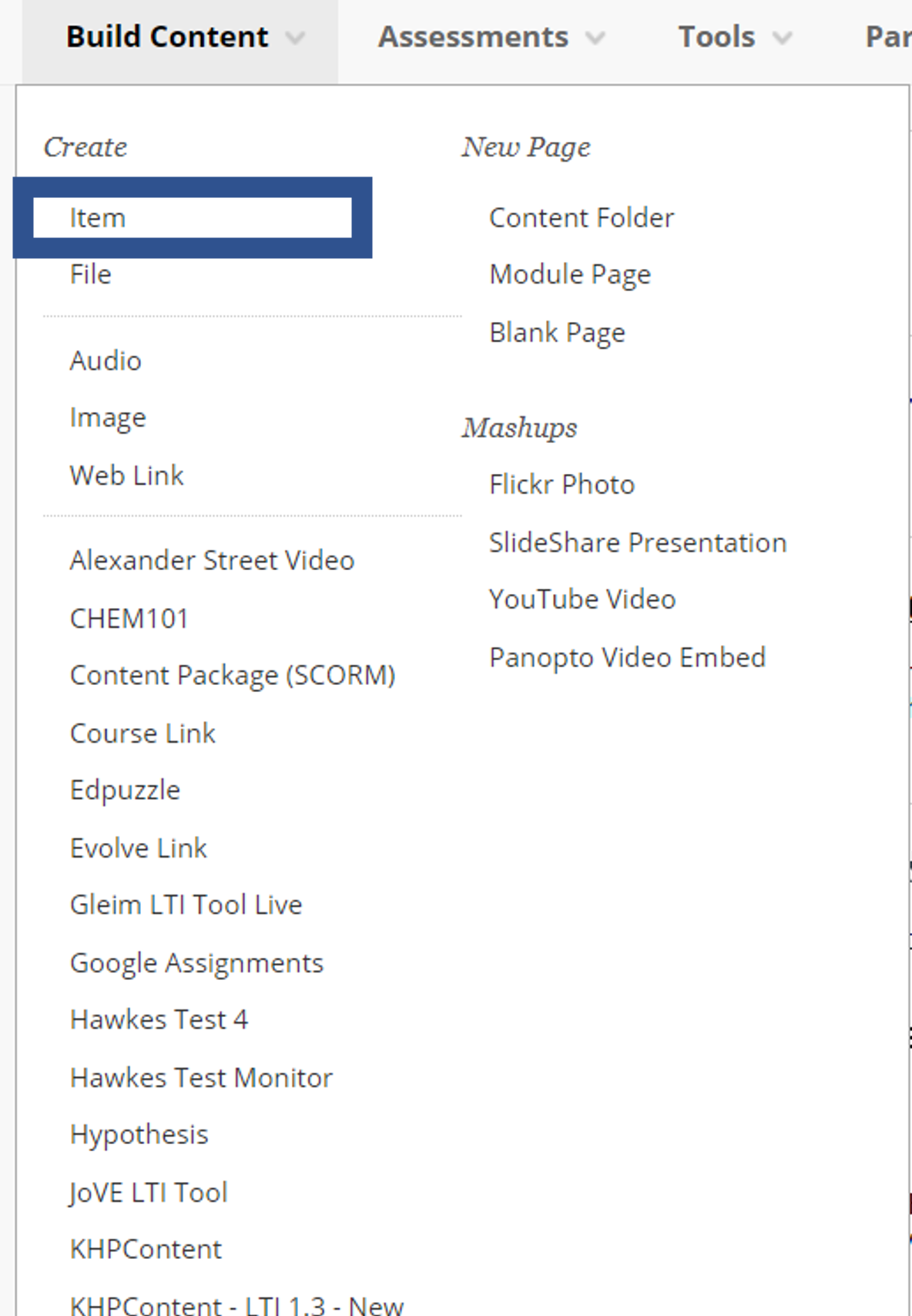This screenshot has width=912, height=1316.
Task: Embed a YouTube Video mashup
Action: (582, 599)
